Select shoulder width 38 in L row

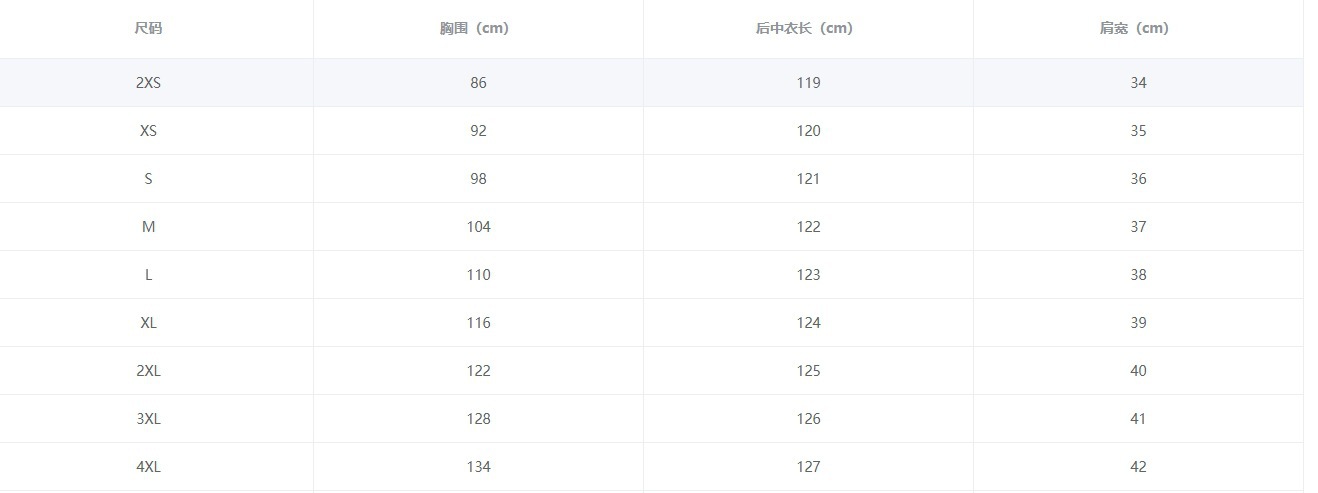(1138, 275)
